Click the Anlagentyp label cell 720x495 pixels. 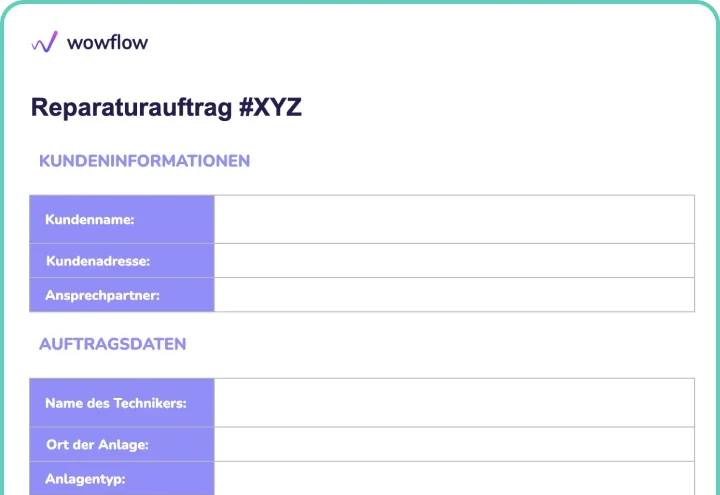click(x=122, y=478)
